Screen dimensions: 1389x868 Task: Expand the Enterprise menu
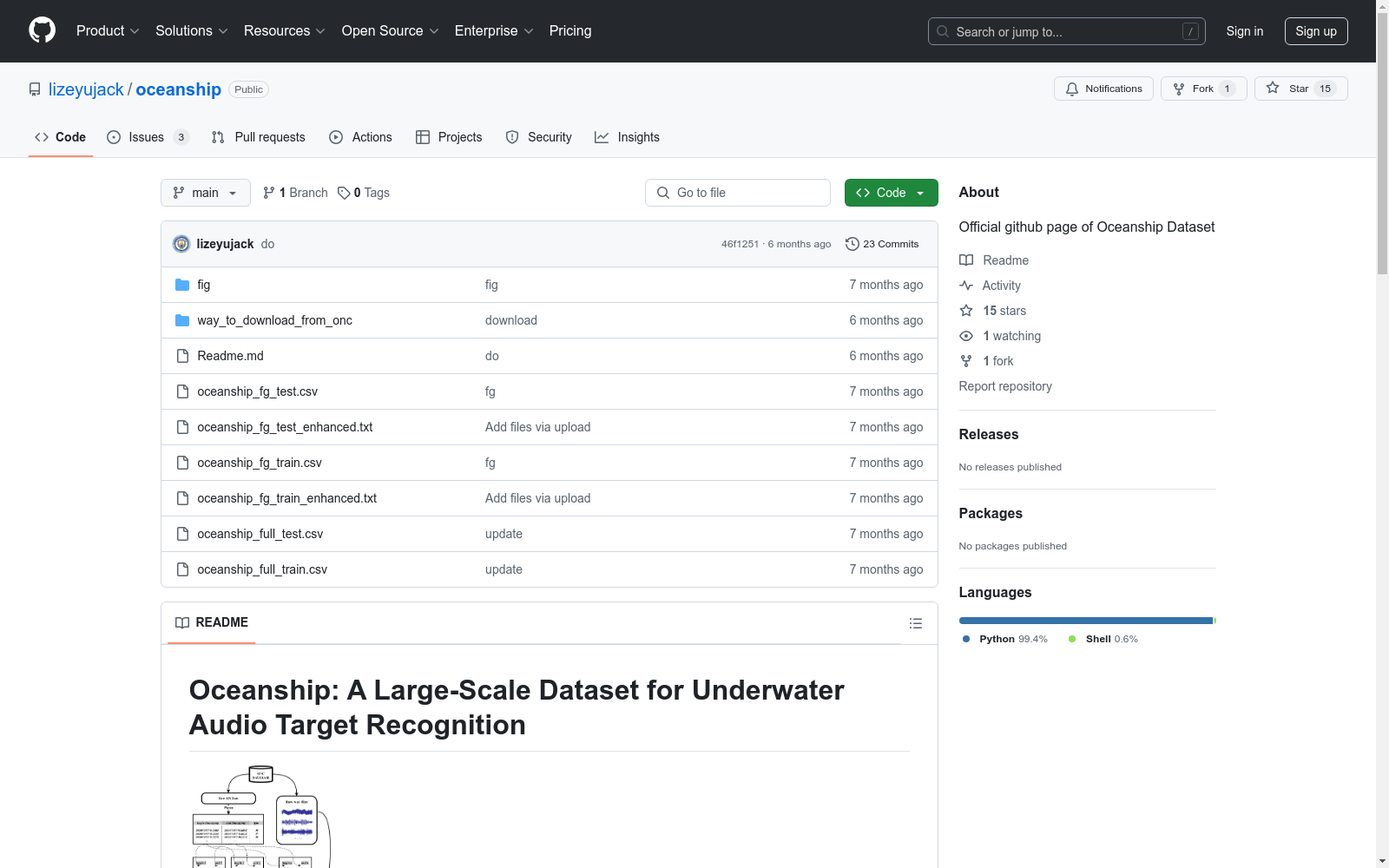(x=494, y=30)
